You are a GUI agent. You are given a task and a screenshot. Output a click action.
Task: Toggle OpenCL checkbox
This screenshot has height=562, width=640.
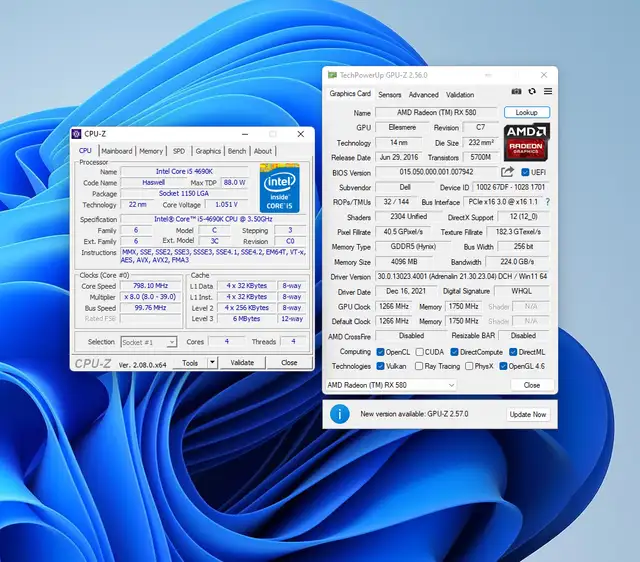click(380, 352)
